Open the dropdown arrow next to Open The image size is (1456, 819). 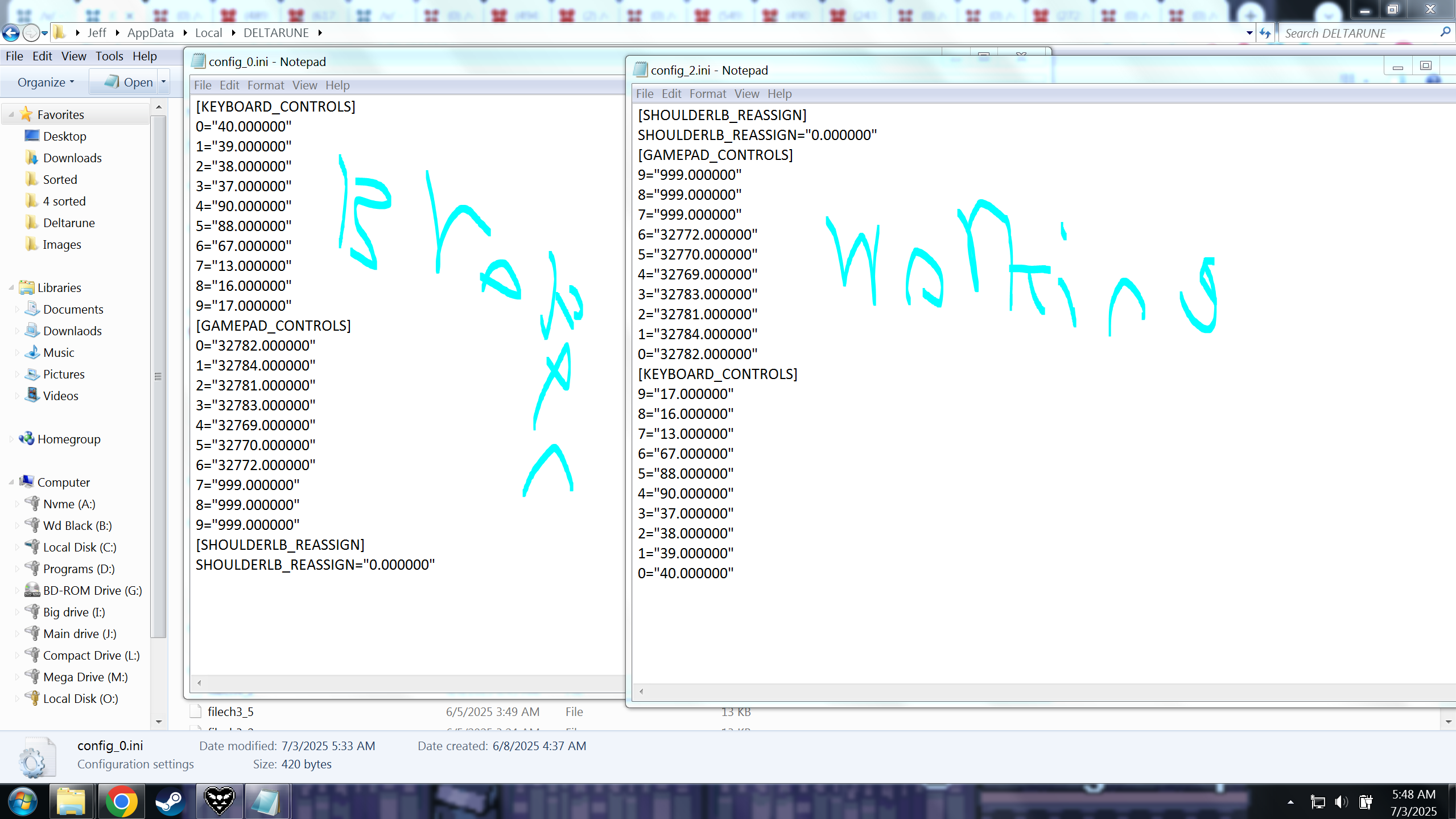point(163,82)
